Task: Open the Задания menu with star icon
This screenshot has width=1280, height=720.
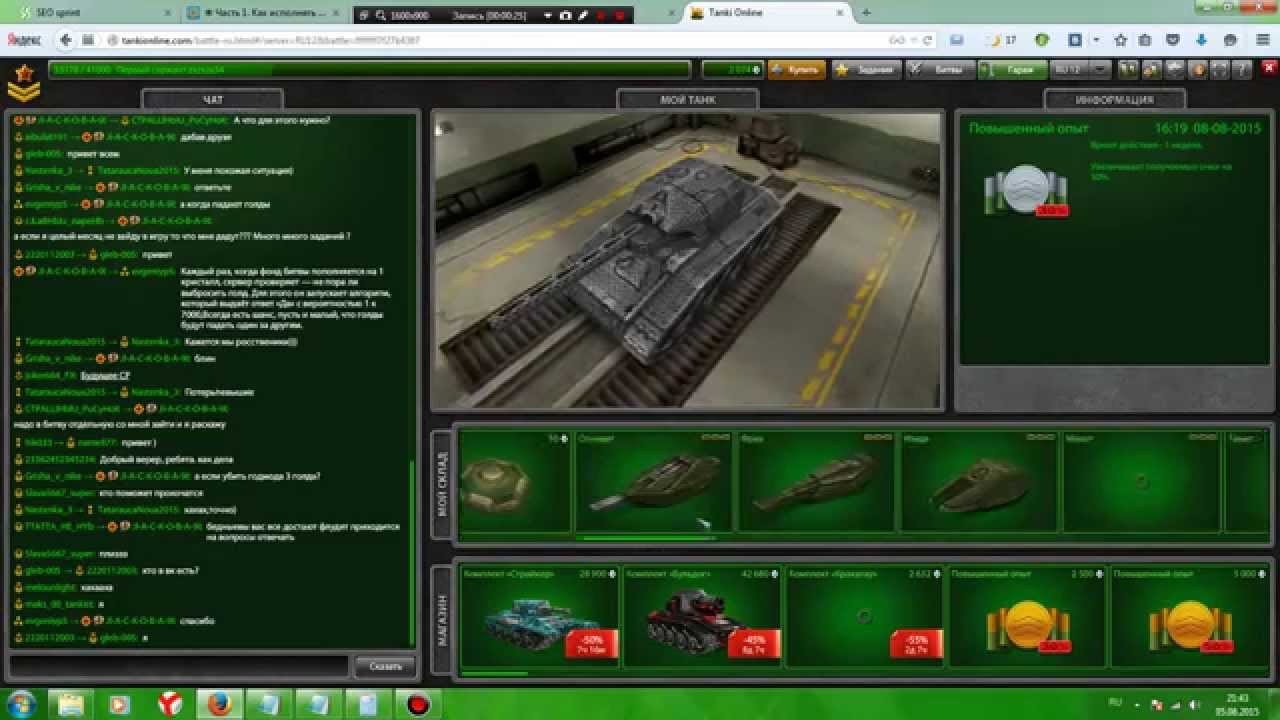Action: tap(865, 70)
